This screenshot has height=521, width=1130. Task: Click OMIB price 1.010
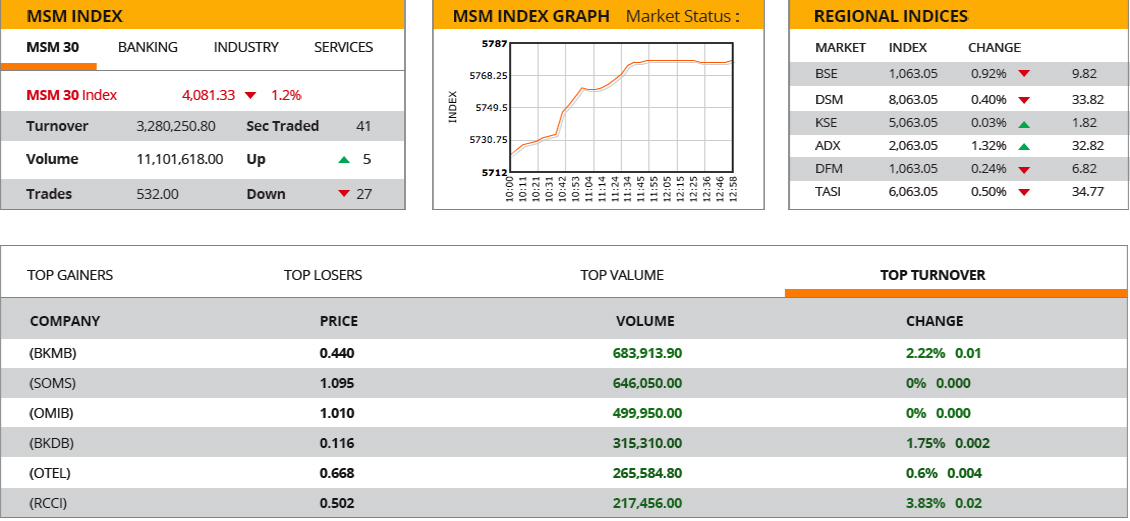[337, 414]
